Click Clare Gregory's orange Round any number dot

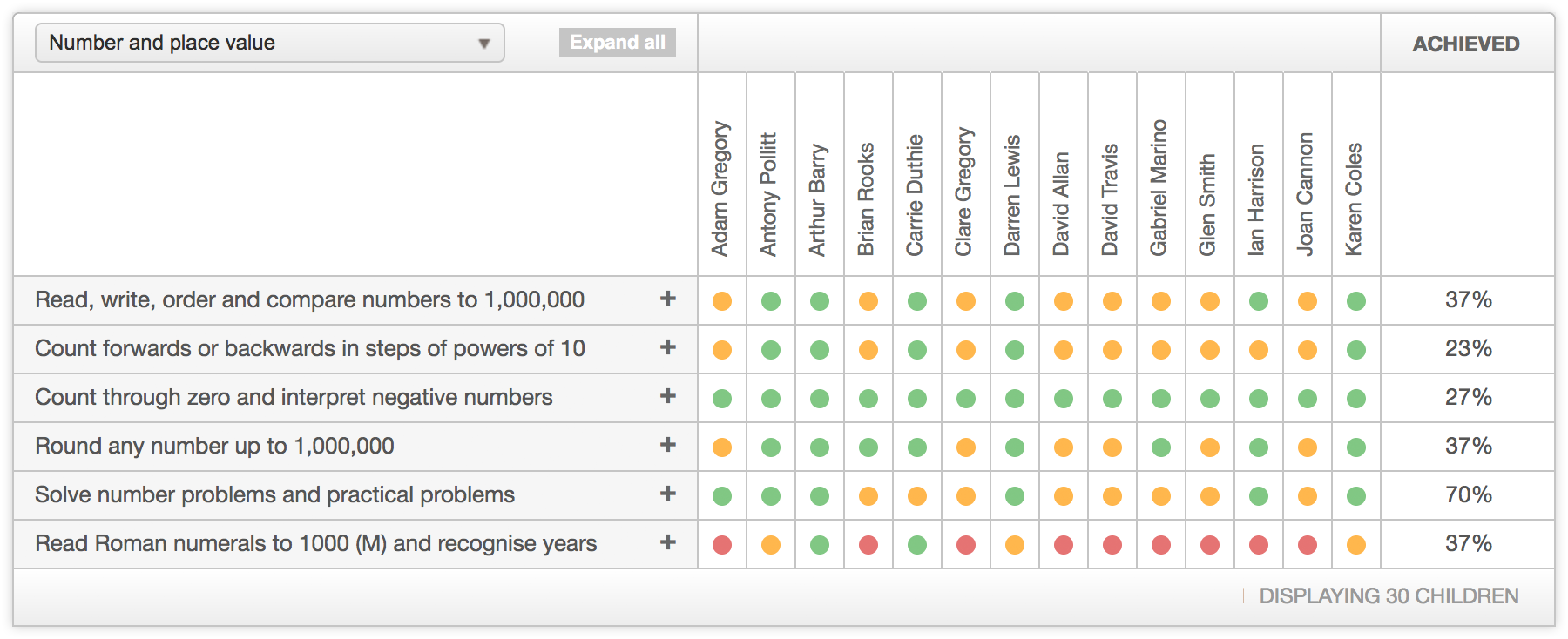point(966,447)
